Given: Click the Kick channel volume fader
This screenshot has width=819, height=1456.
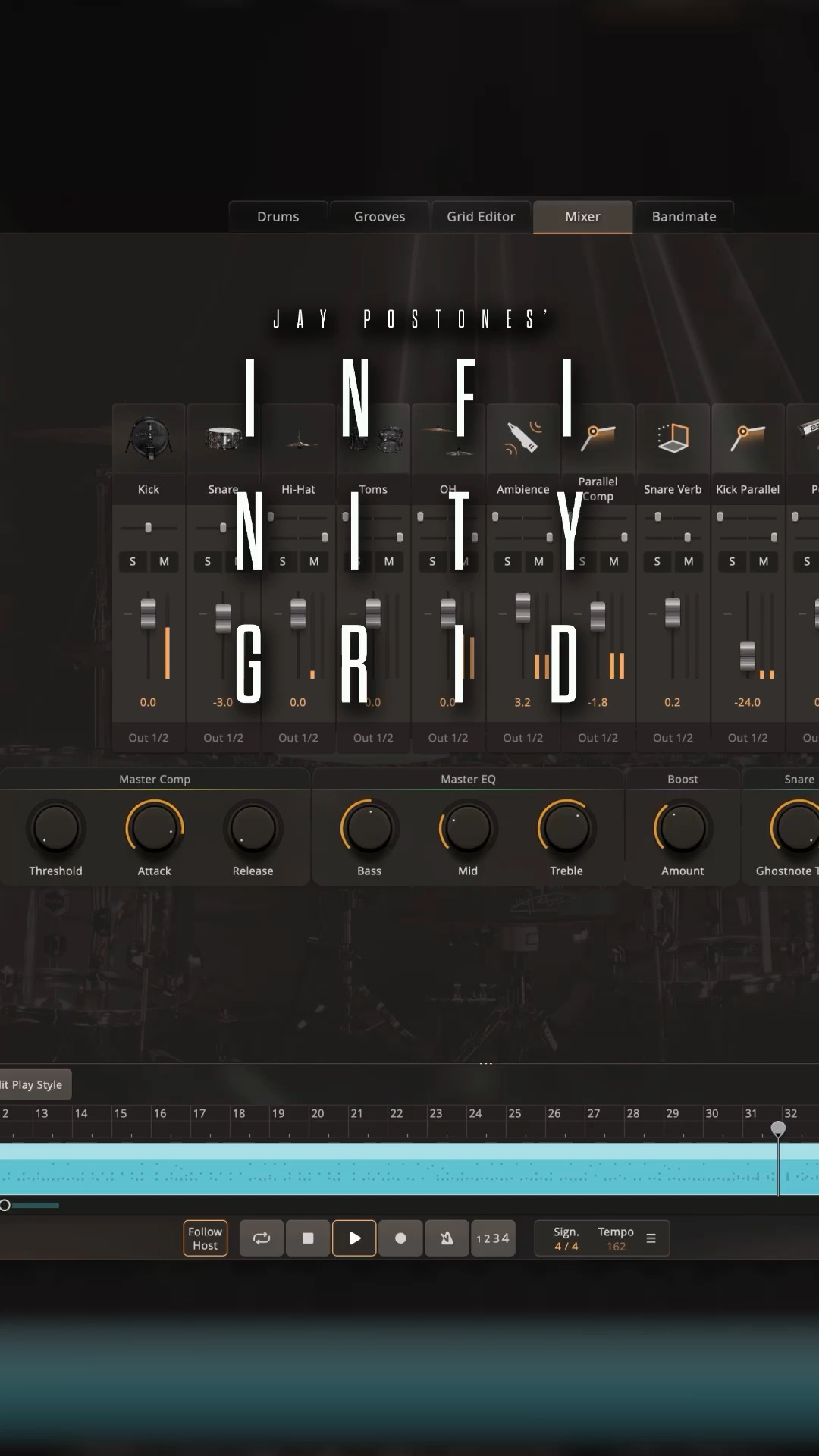Looking at the screenshot, I should pos(148,613).
